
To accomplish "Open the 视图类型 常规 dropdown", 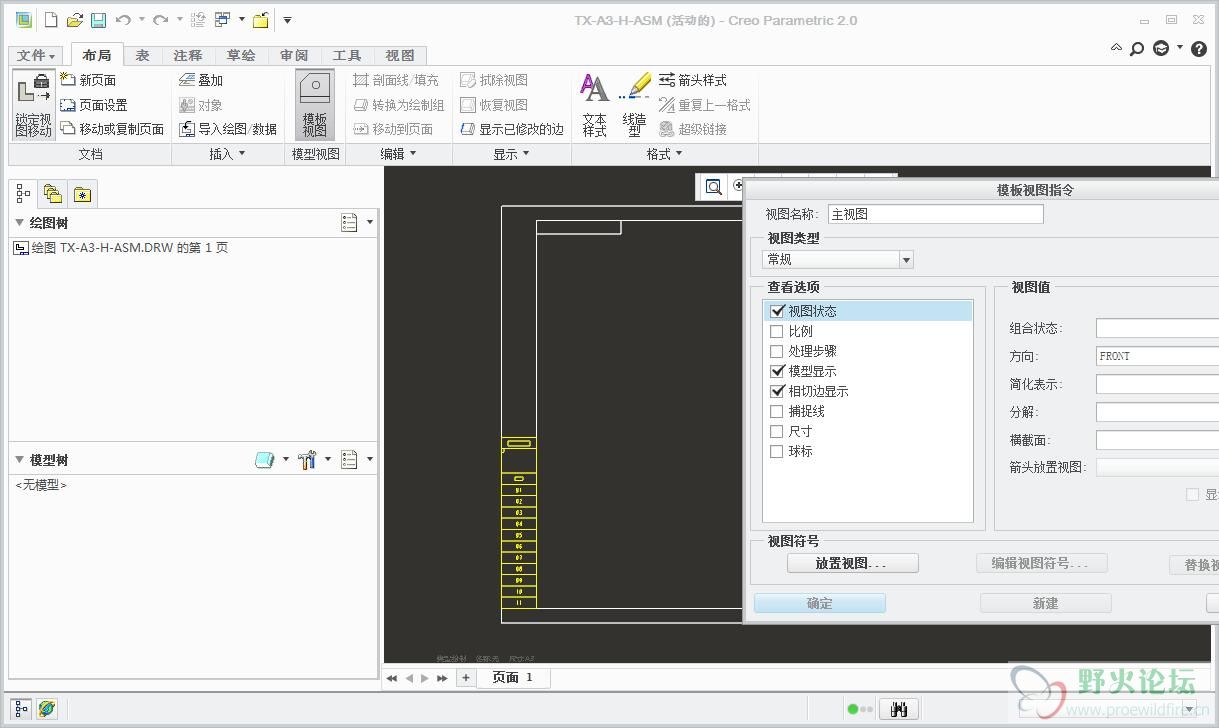I will click(838, 260).
